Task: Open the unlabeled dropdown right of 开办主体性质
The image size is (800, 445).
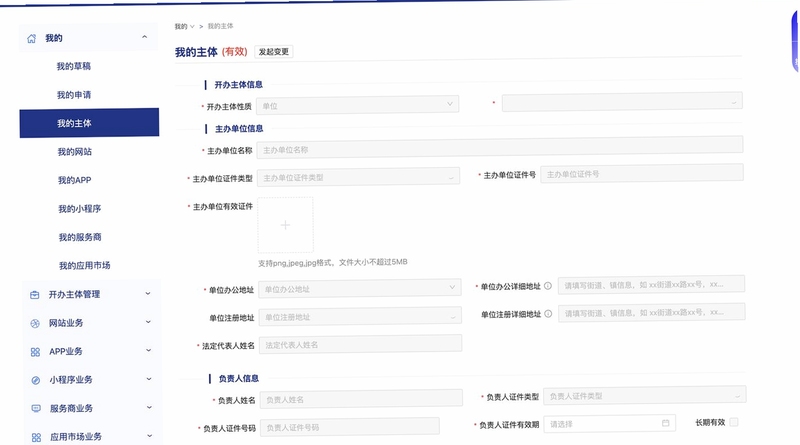Action: (622, 102)
